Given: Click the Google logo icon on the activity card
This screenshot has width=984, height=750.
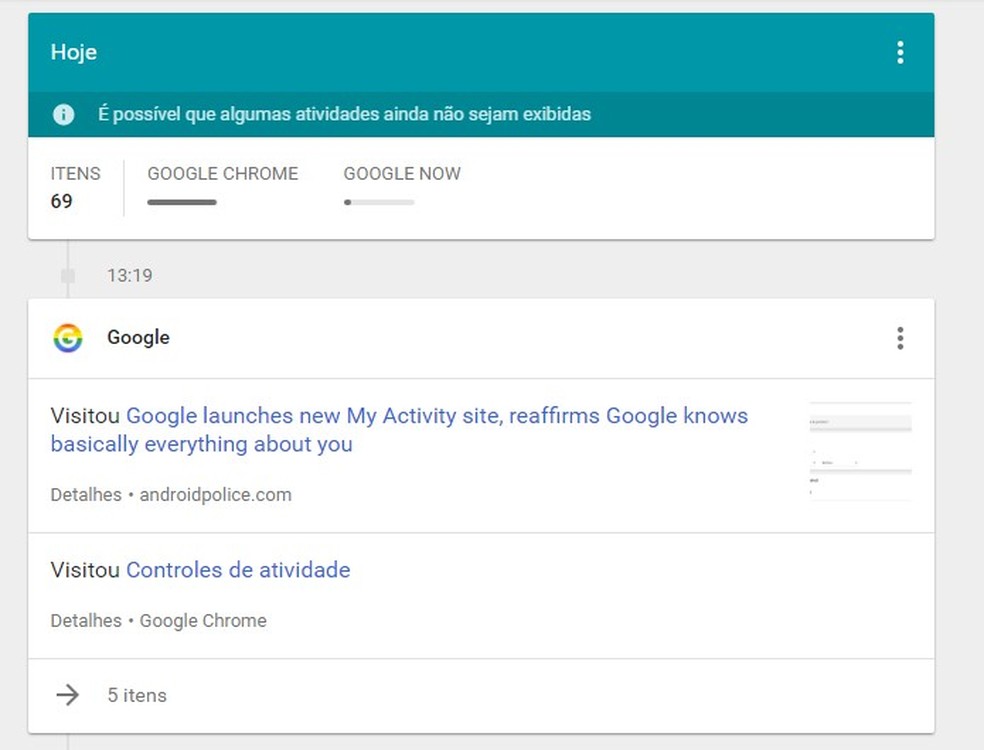Looking at the screenshot, I should point(66,338).
